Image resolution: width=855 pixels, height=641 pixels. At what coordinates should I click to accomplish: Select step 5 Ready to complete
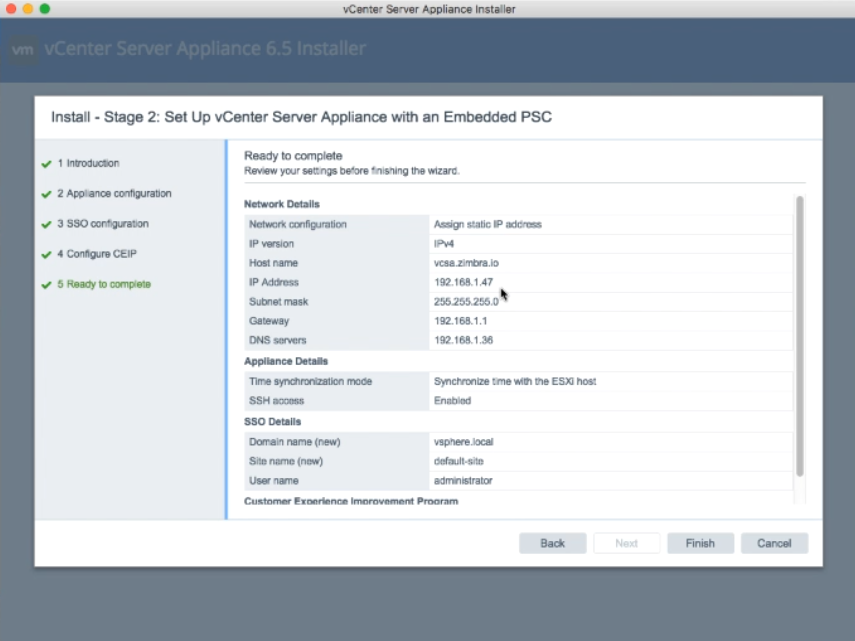click(x=104, y=284)
